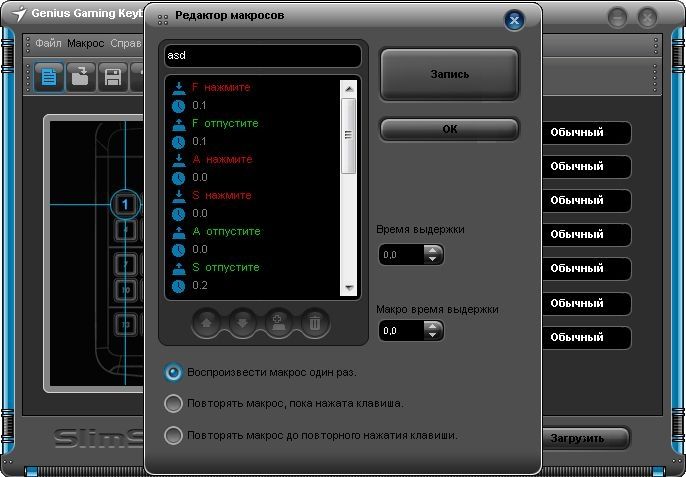This screenshot has height=477, width=686.
Task: Click the macro name field containing 'asd'
Action: point(263,56)
